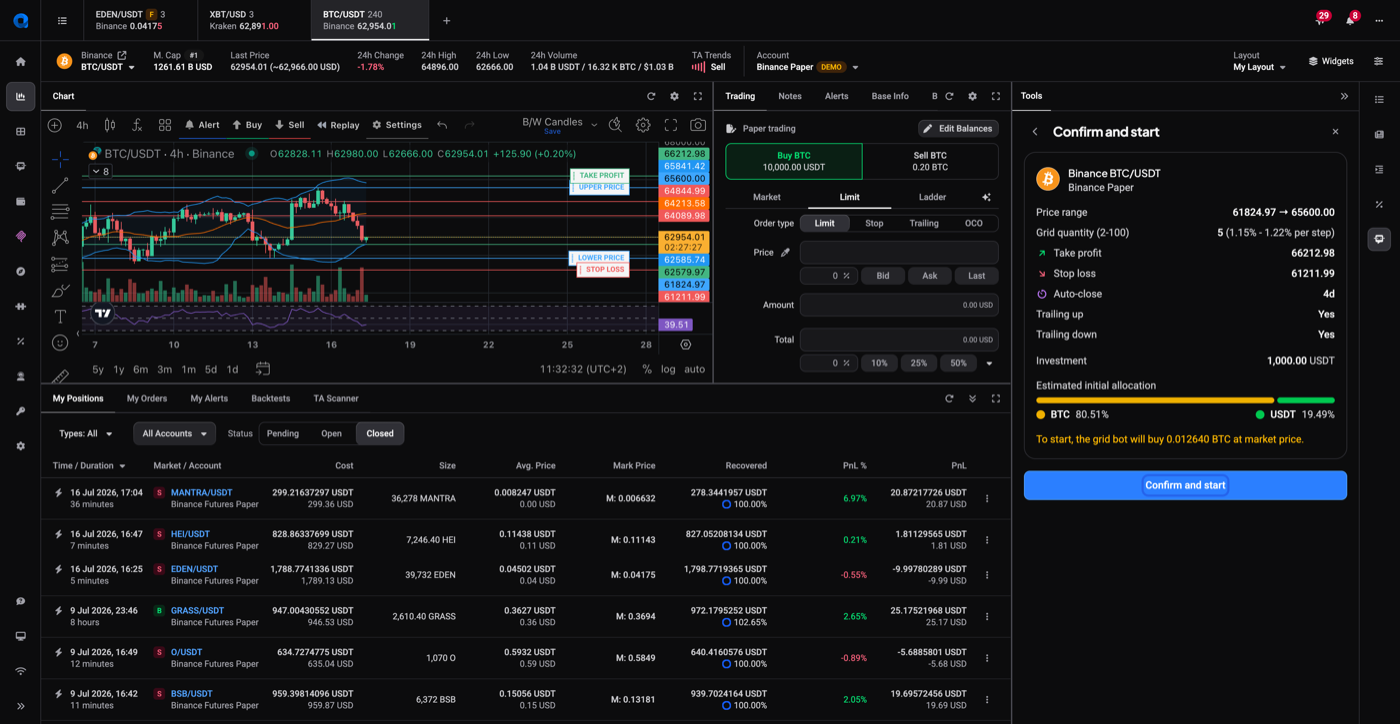This screenshot has width=1400, height=724.
Task: Select Sell BTC side toggle
Action: coord(930,161)
